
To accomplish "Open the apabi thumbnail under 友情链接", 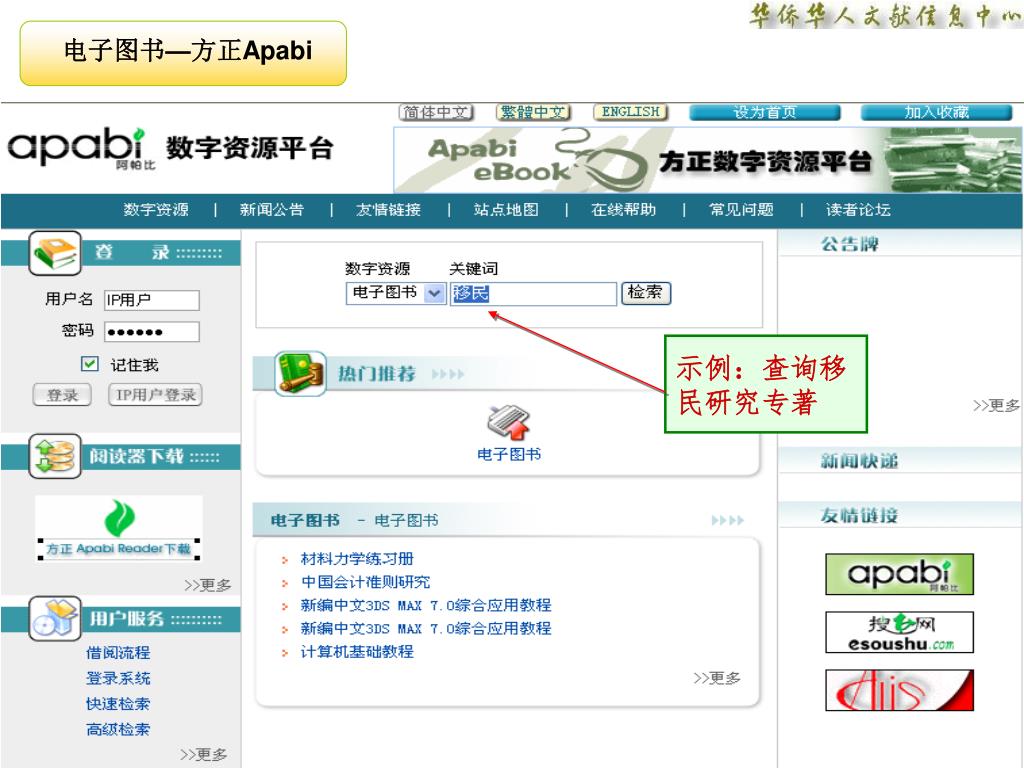I will tap(899, 574).
